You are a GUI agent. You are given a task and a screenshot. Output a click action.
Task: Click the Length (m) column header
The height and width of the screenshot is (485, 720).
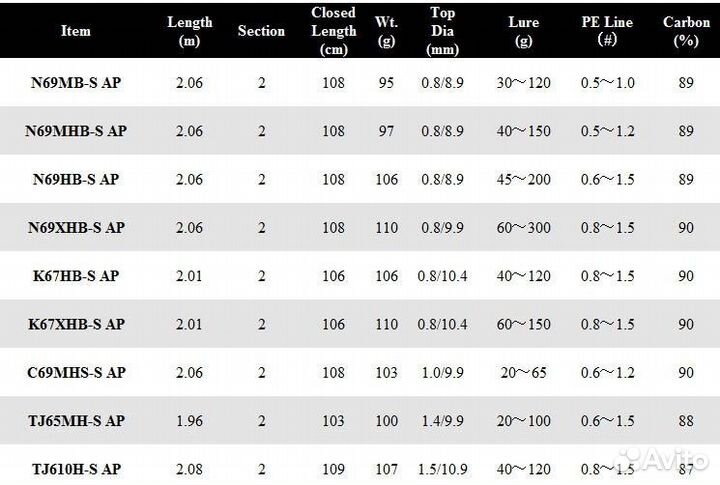coord(189,31)
